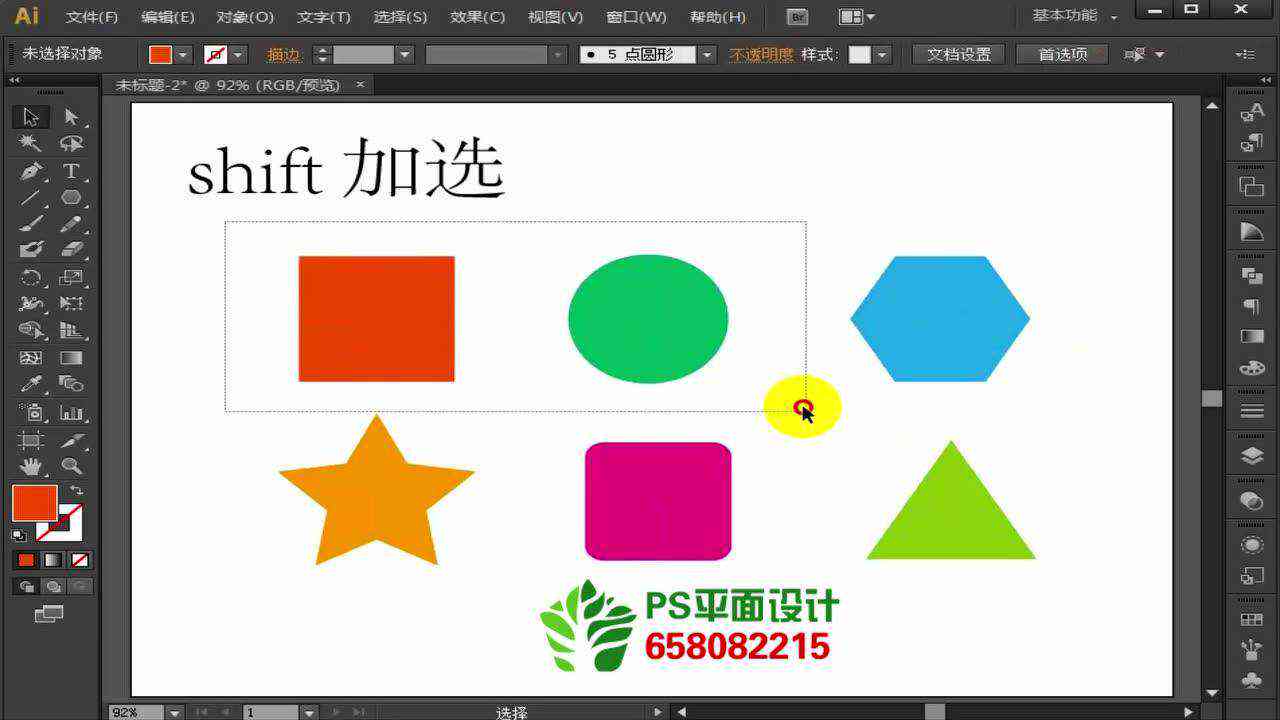Viewport: 1280px width, 720px height.
Task: Open Adobe Bridge with Br icon
Action: [x=797, y=16]
